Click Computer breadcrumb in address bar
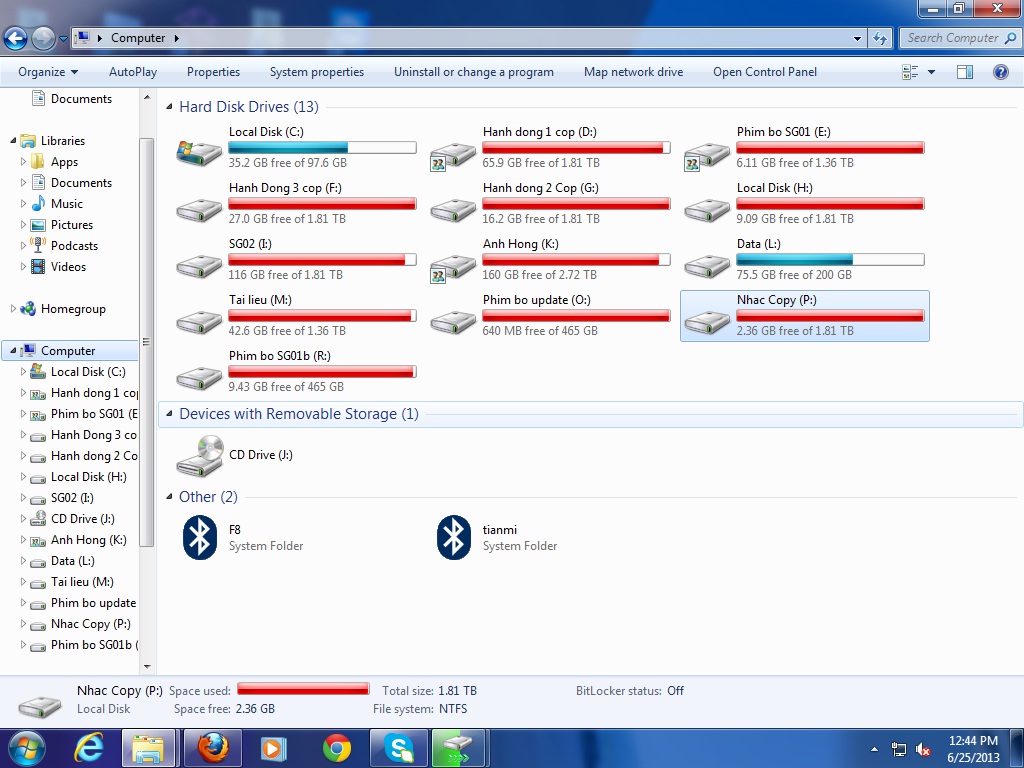This screenshot has height=768, width=1024. click(138, 38)
